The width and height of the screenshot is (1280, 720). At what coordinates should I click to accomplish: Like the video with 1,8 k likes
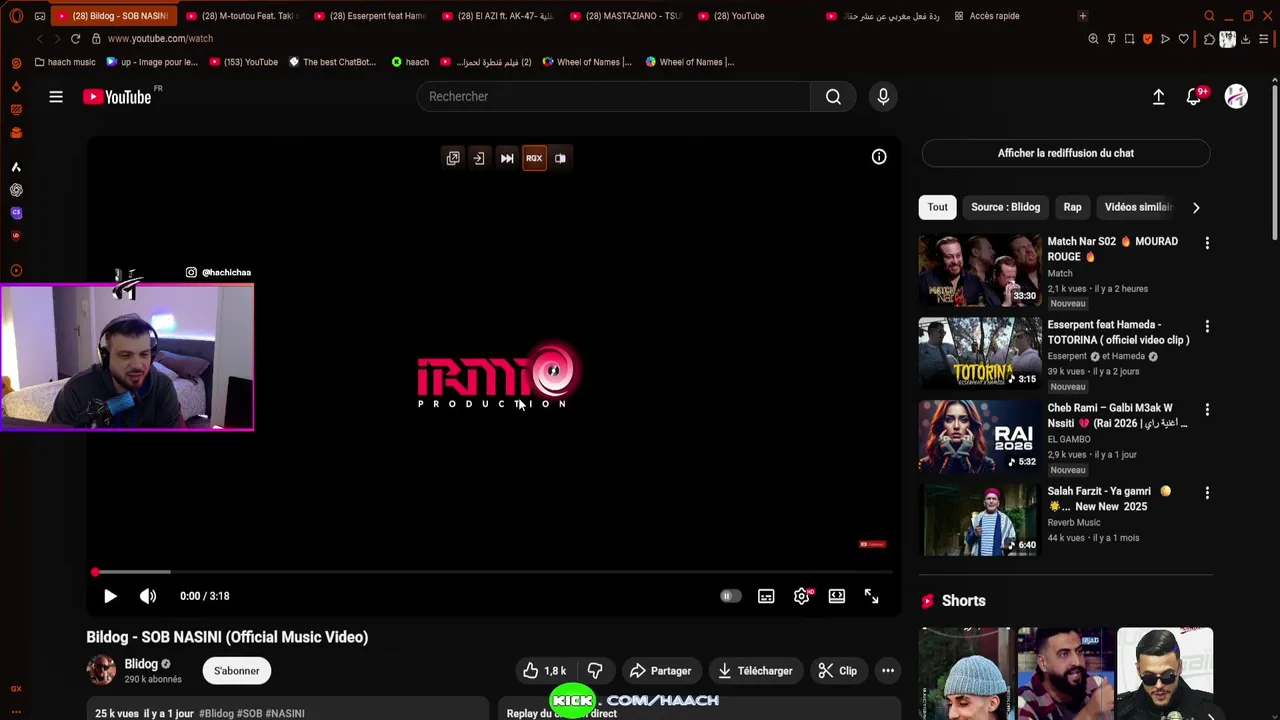(x=544, y=671)
